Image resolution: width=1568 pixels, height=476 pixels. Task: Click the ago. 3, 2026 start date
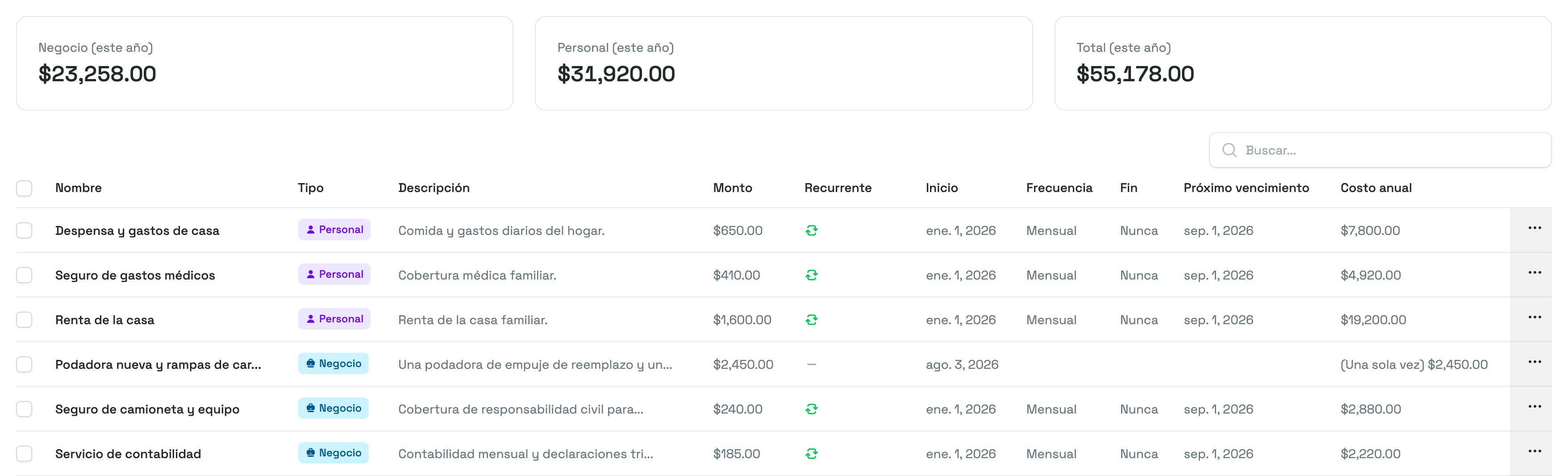coord(962,365)
